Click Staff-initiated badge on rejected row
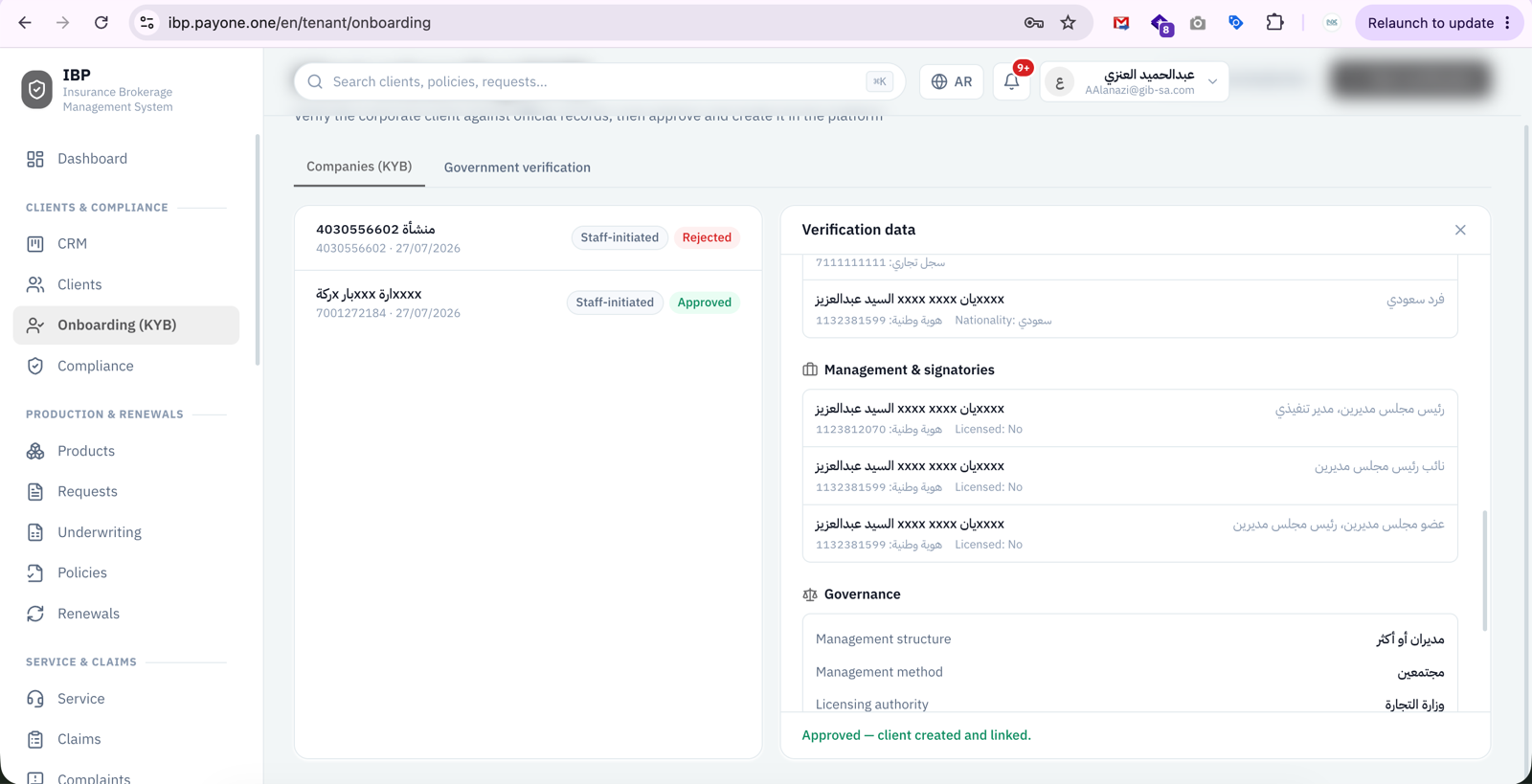Screen dimensions: 1532x784 [620, 237]
